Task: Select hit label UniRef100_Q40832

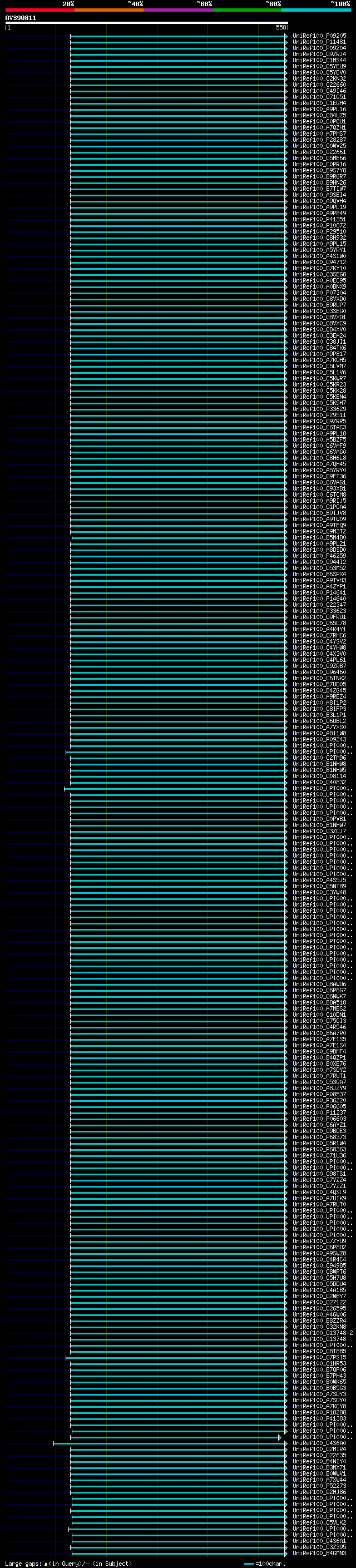Action: click(x=319, y=782)
